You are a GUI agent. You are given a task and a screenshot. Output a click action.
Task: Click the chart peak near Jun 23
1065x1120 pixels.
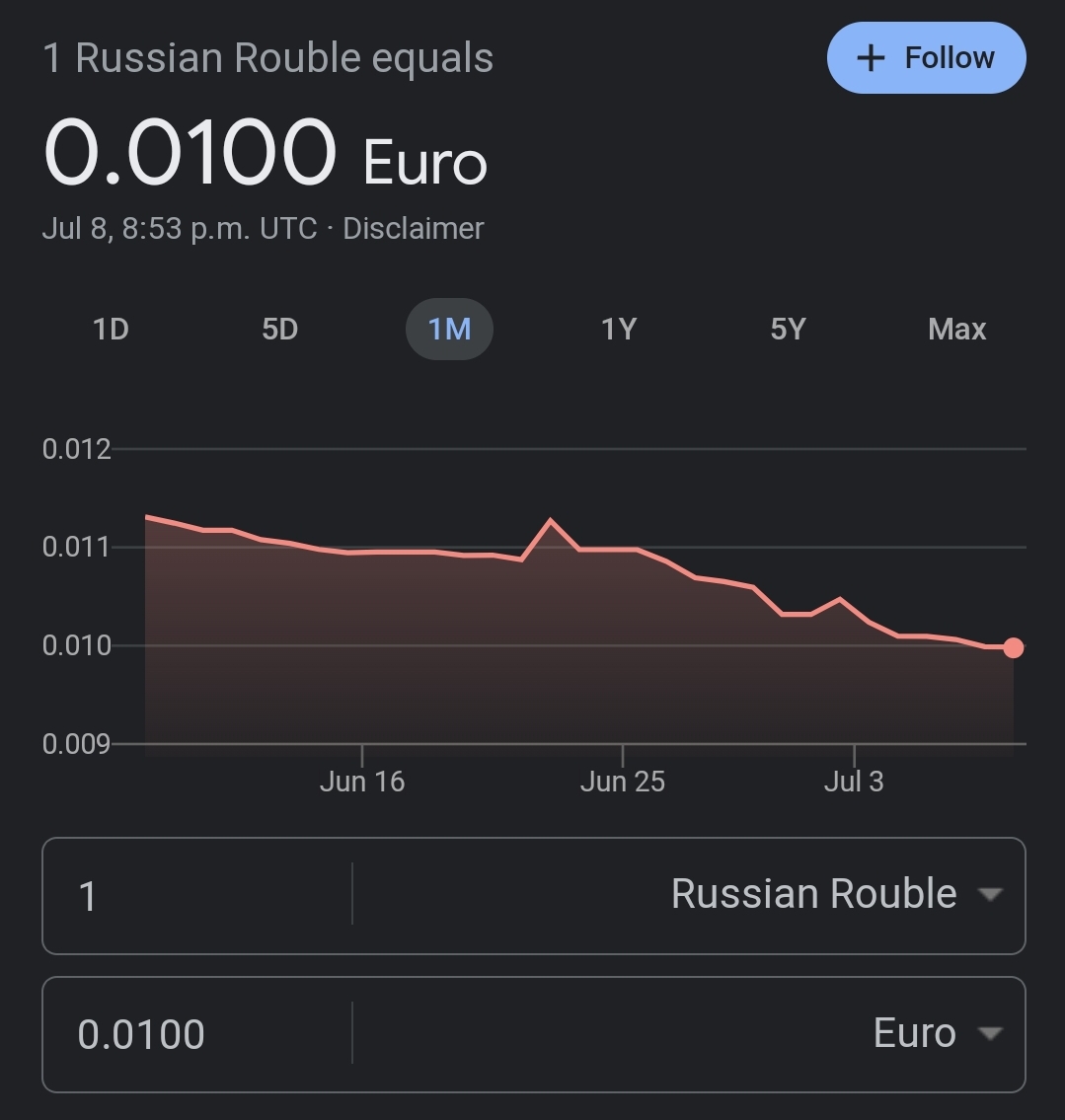pyautogui.click(x=550, y=521)
